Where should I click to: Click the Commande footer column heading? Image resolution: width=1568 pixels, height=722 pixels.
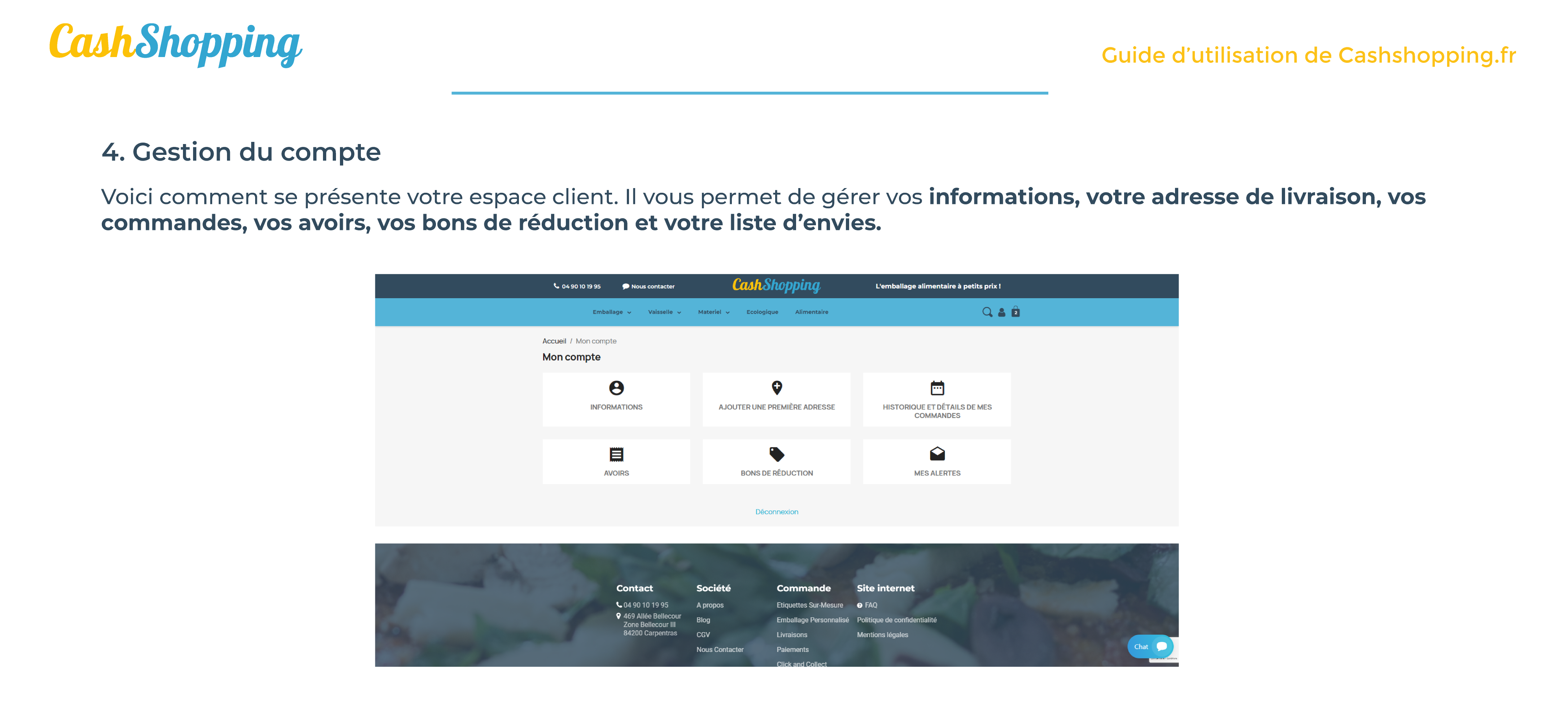pos(803,588)
